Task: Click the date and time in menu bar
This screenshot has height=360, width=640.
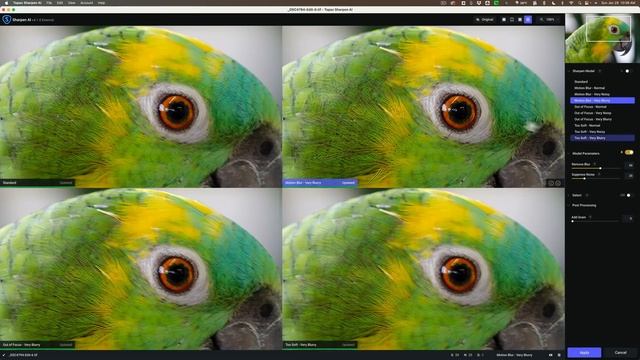Action: point(618,3)
